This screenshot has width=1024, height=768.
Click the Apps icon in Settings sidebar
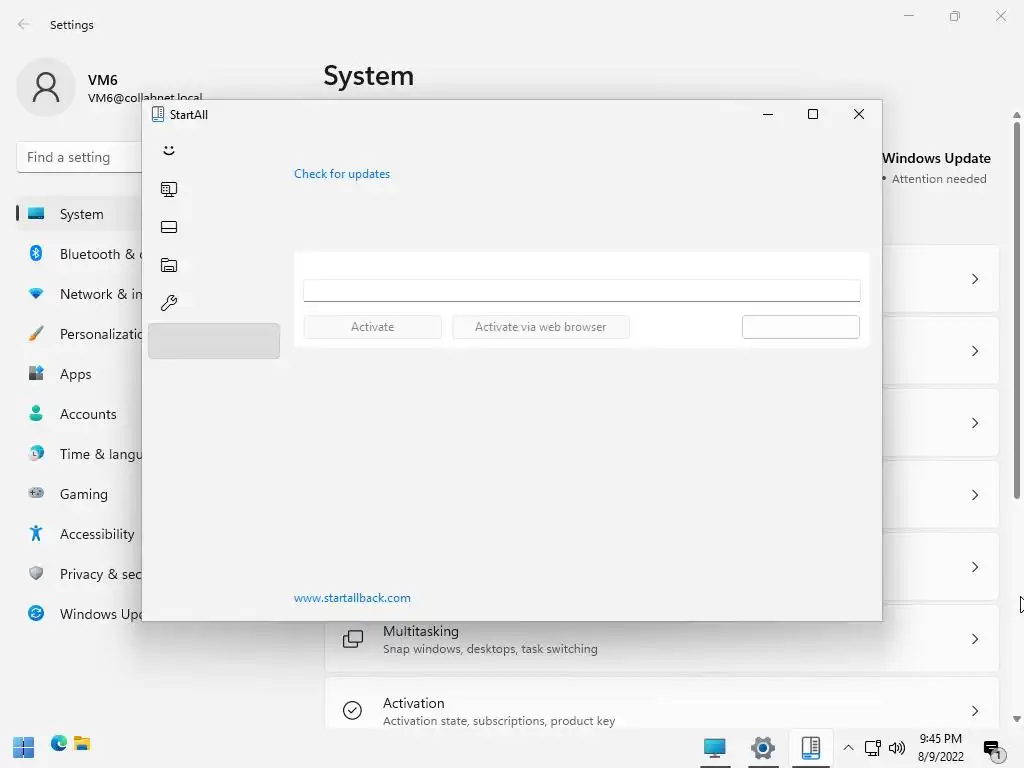click(36, 373)
